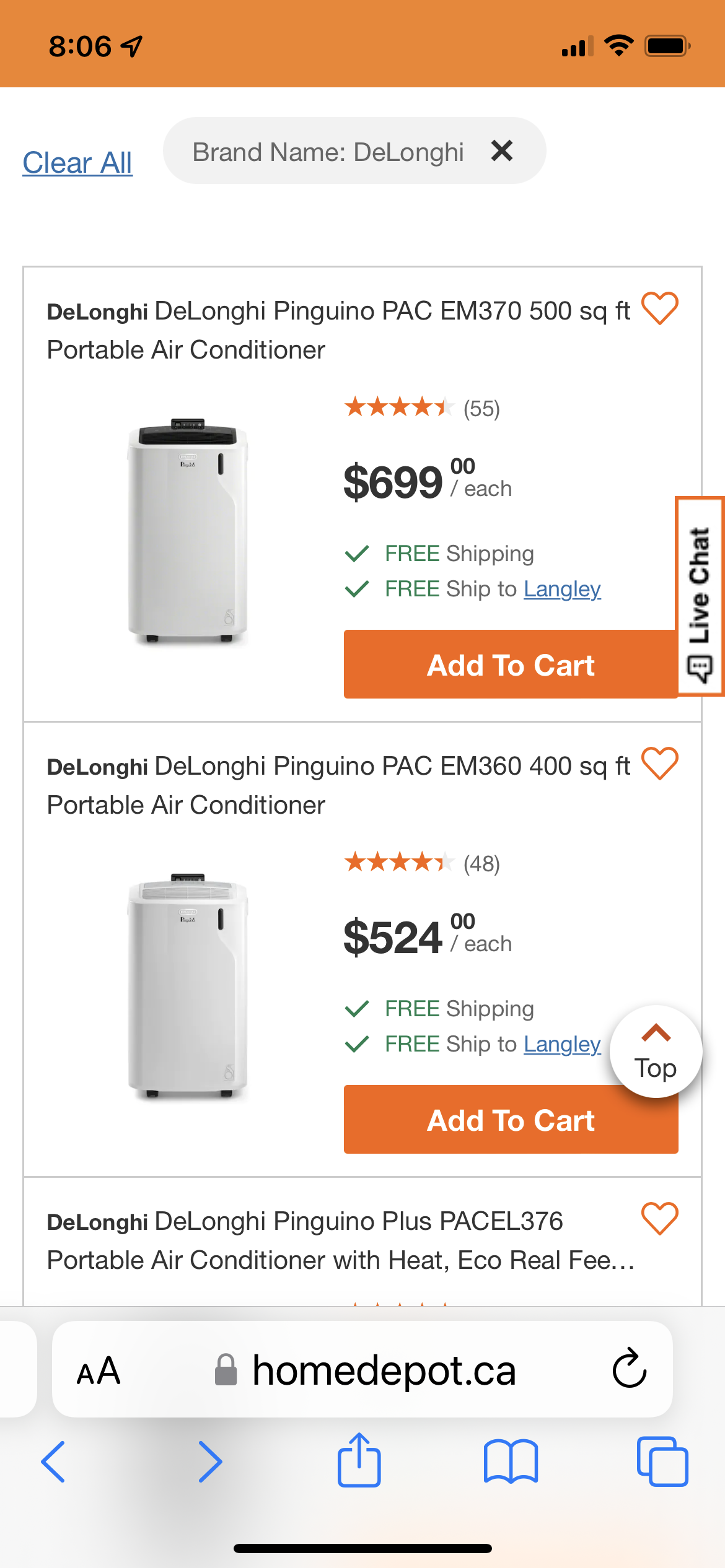The height and width of the screenshot is (1568, 725).
Task: Reload the homedepot.ca page
Action: coord(629,1369)
